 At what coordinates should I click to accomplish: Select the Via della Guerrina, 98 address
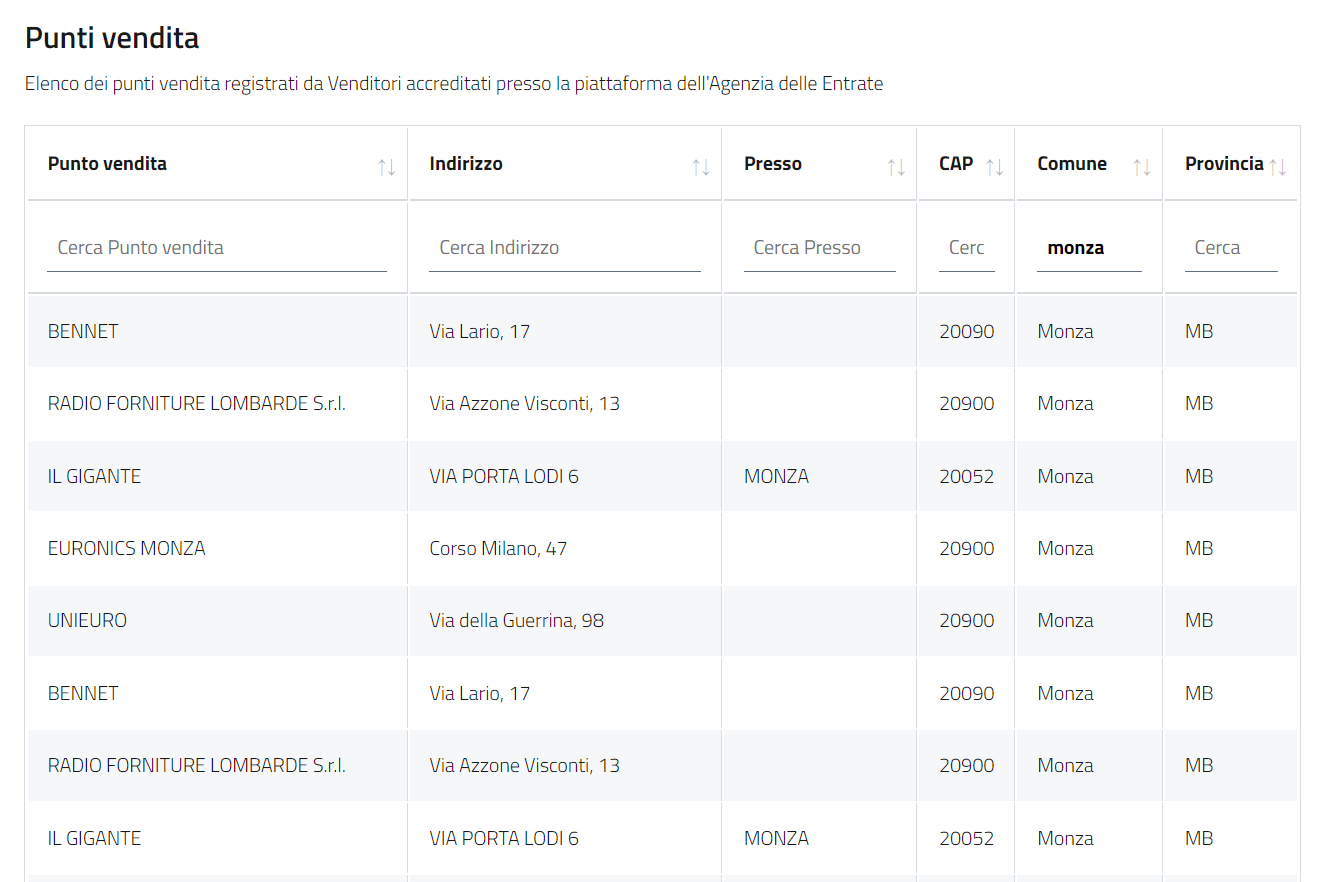tap(516, 620)
